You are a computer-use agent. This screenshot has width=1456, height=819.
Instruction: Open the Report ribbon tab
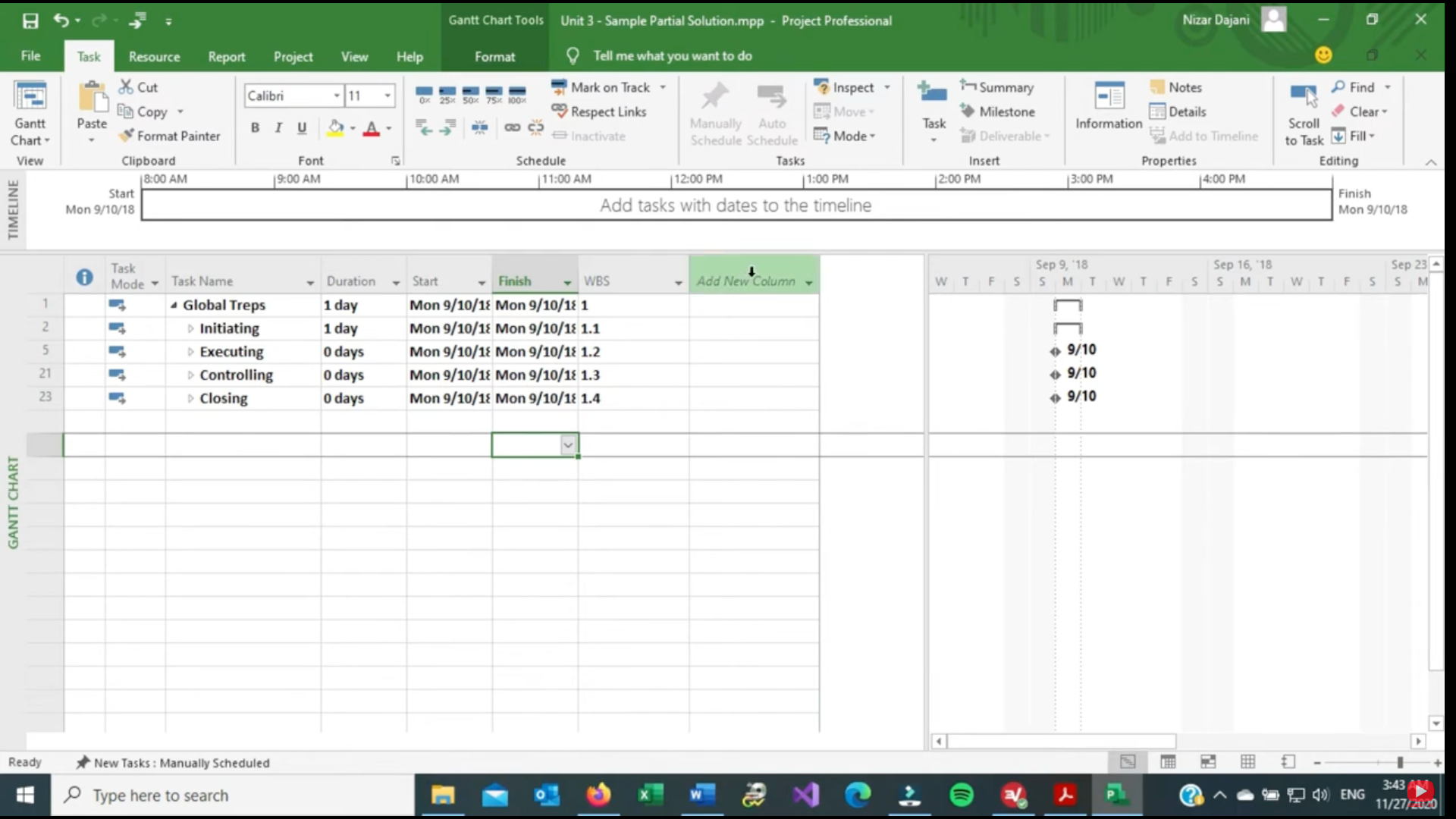(x=227, y=57)
